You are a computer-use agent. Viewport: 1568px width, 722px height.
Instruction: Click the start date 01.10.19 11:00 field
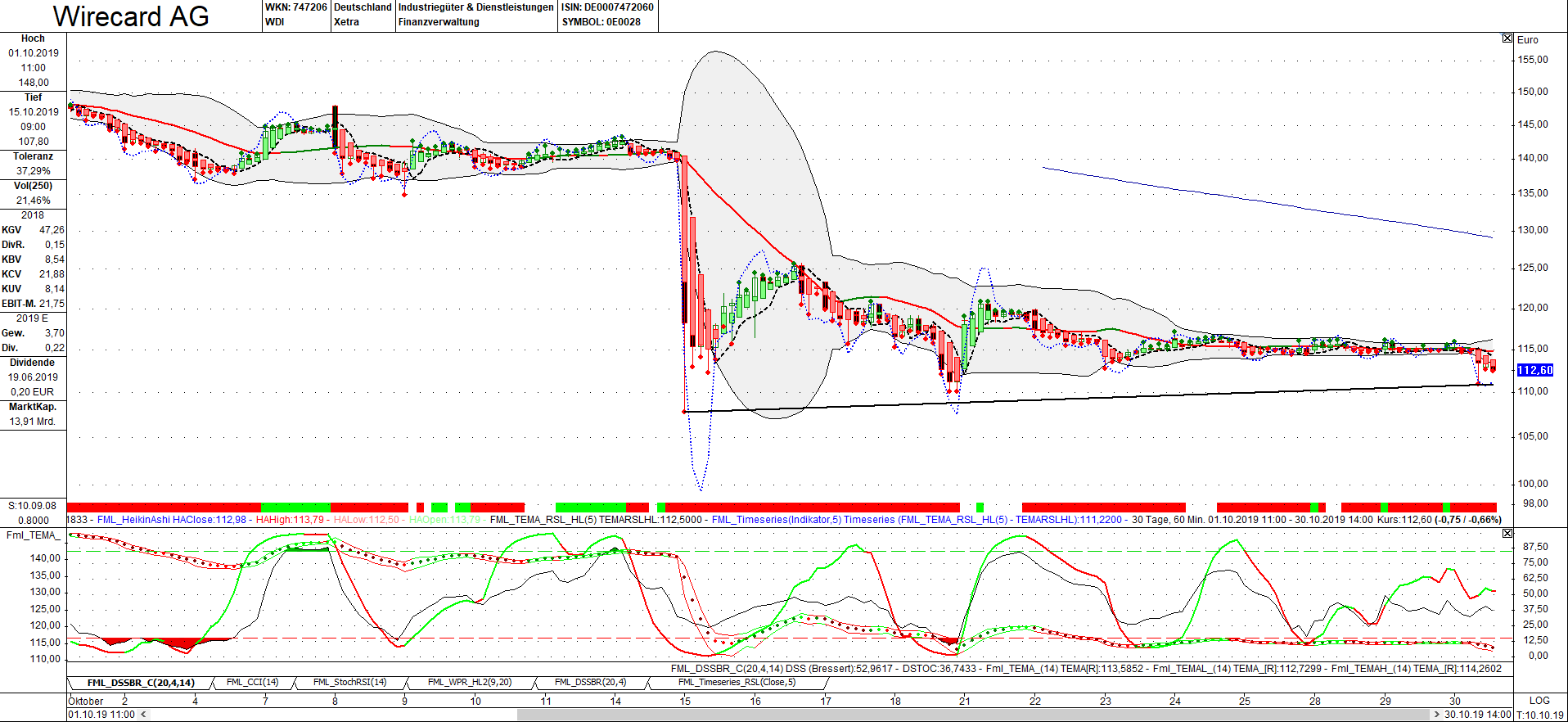click(101, 715)
